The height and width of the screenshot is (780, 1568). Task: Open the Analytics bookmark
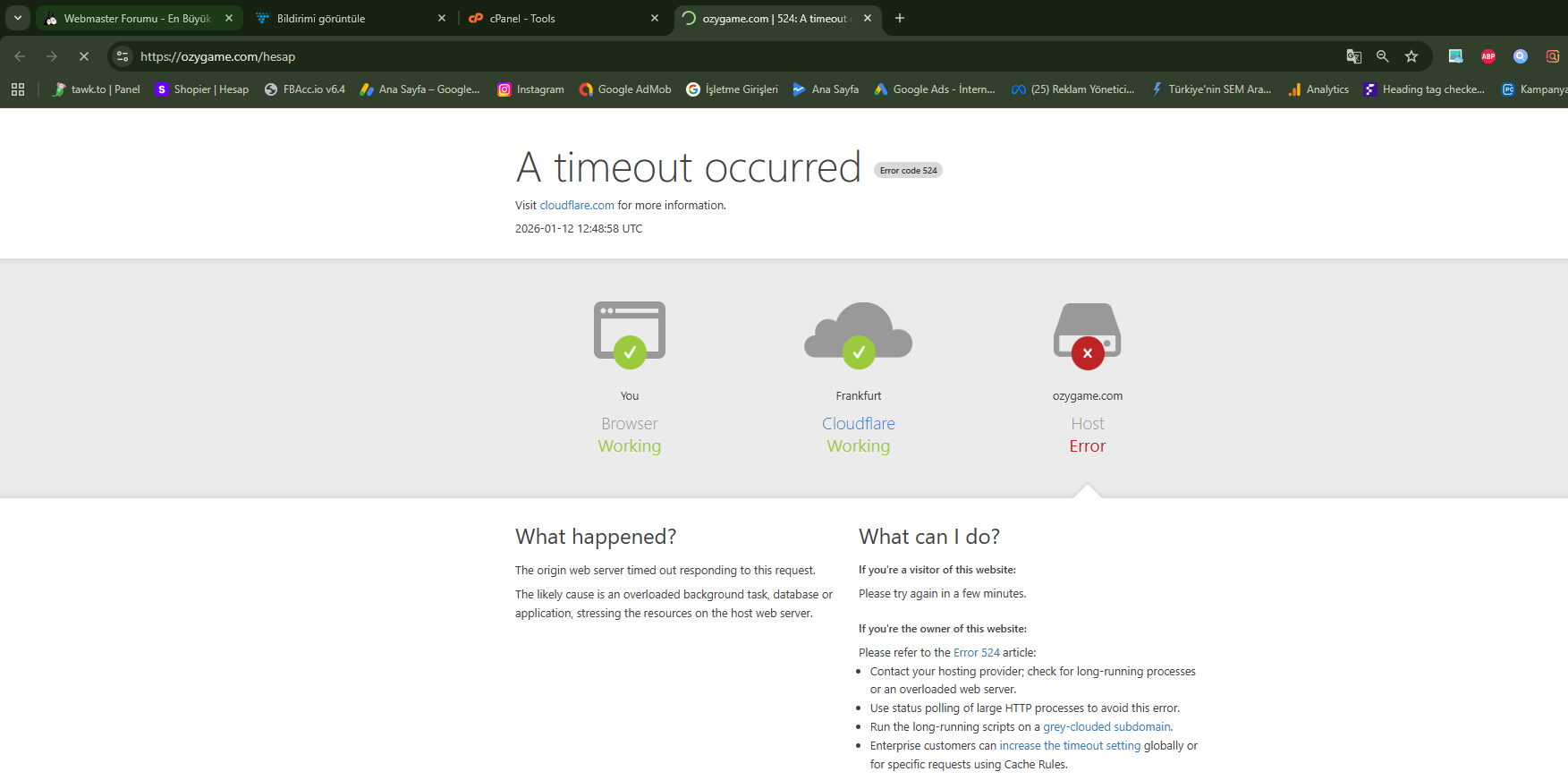pyautogui.click(x=1318, y=89)
